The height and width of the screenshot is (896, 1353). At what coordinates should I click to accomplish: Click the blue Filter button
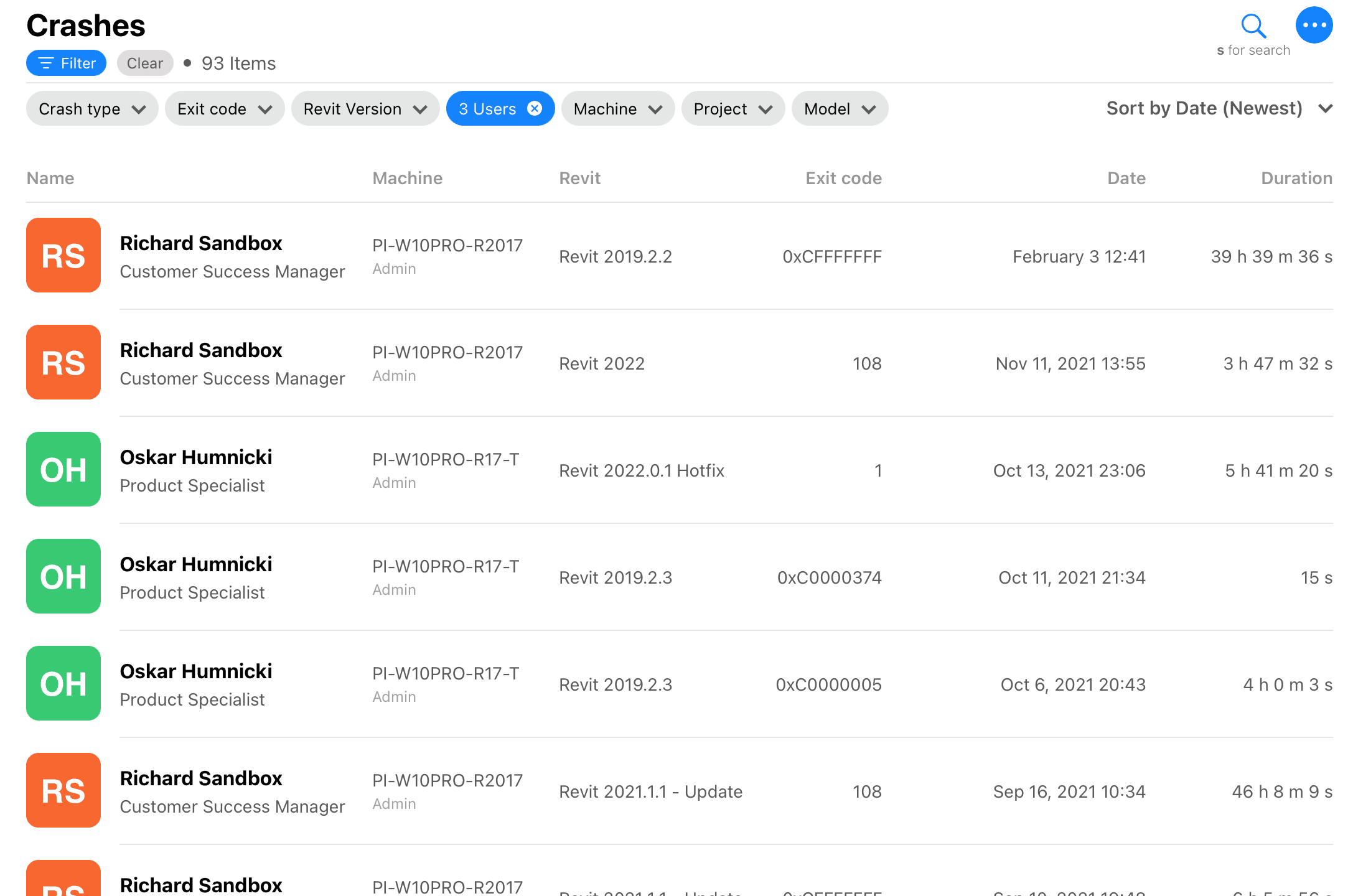coord(66,63)
